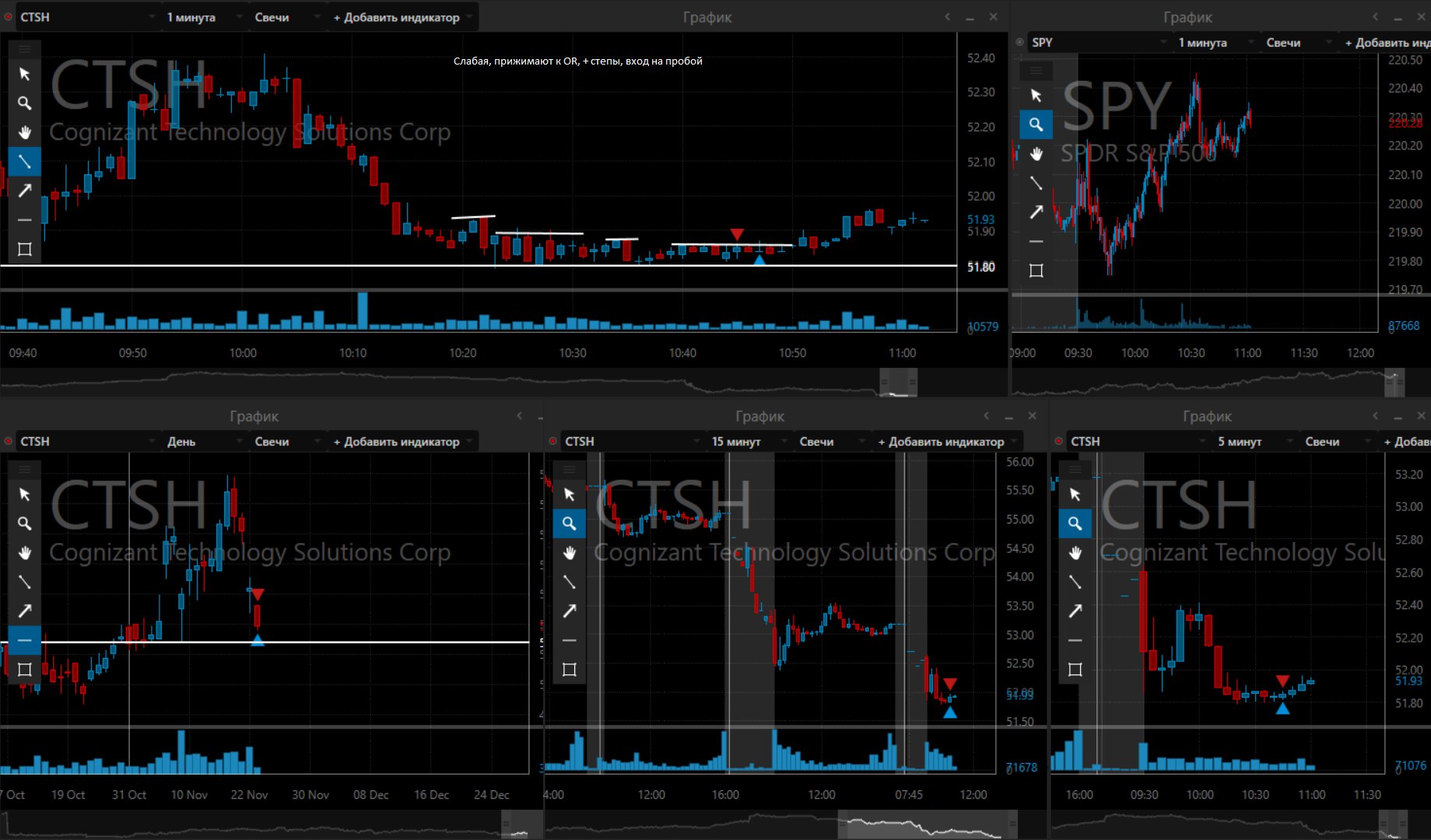Open the '15 минут' timeframe dropdown

(x=749, y=442)
